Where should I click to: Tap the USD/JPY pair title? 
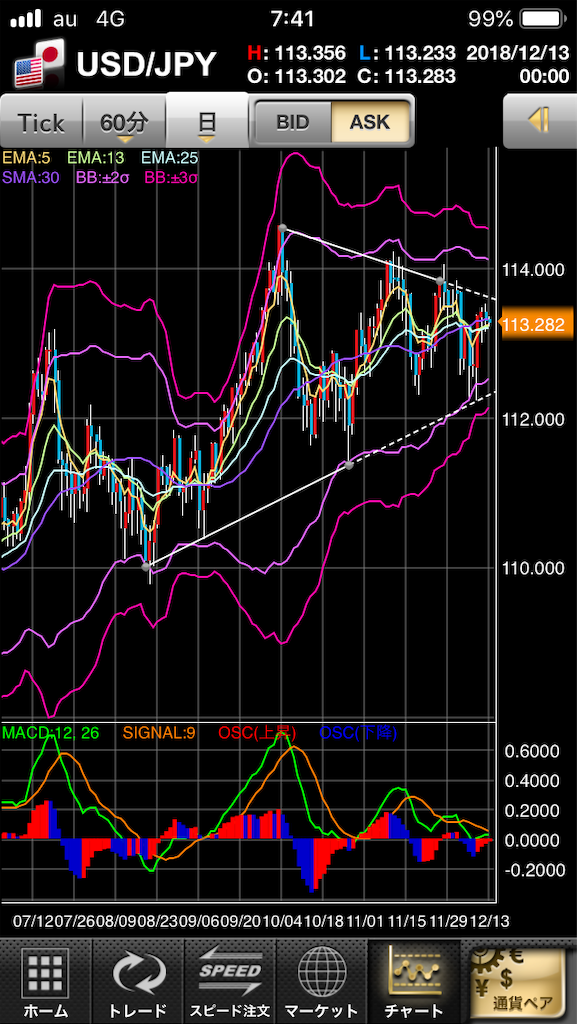[x=146, y=65]
